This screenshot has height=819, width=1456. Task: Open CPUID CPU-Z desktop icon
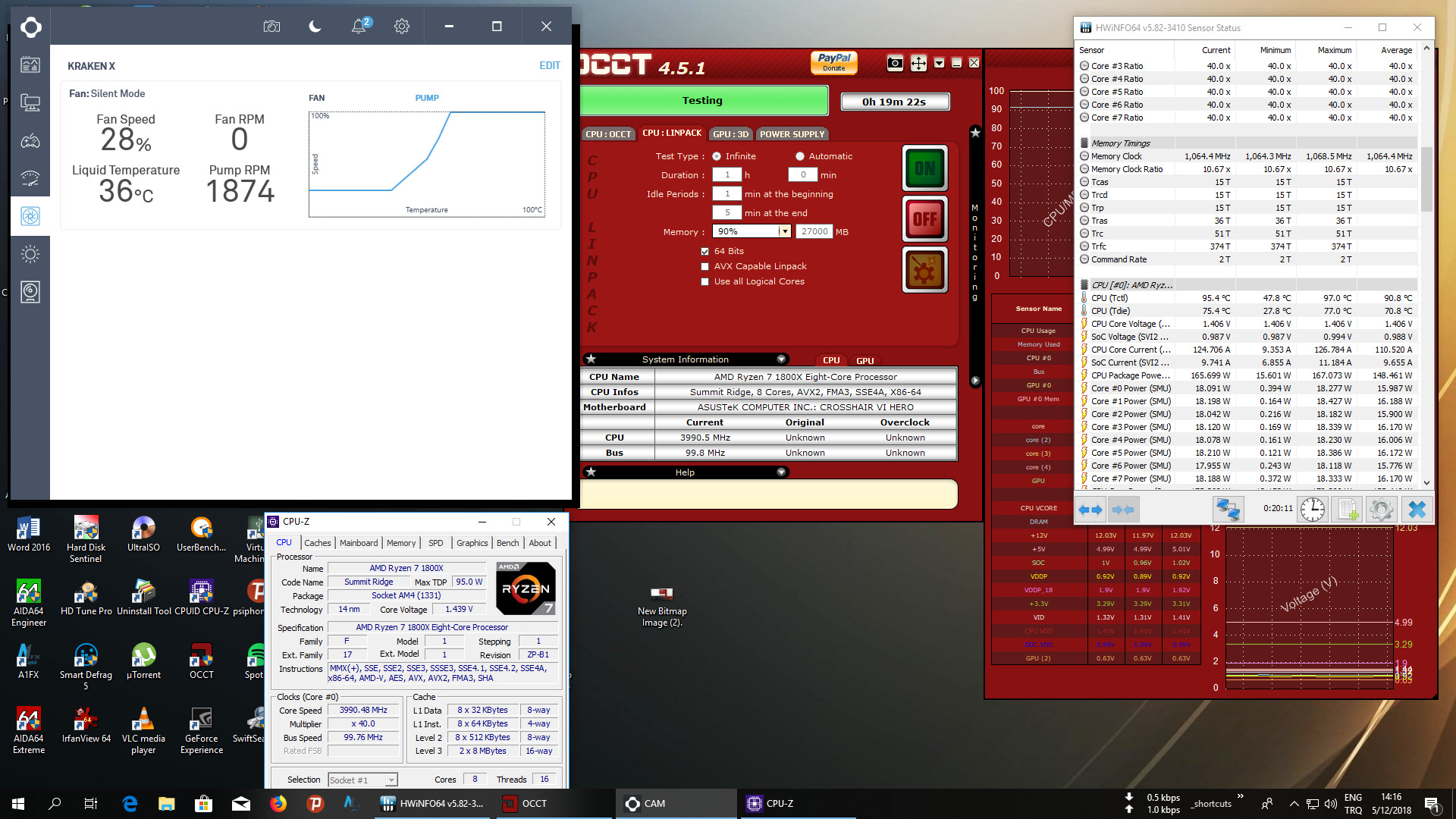pyautogui.click(x=201, y=598)
